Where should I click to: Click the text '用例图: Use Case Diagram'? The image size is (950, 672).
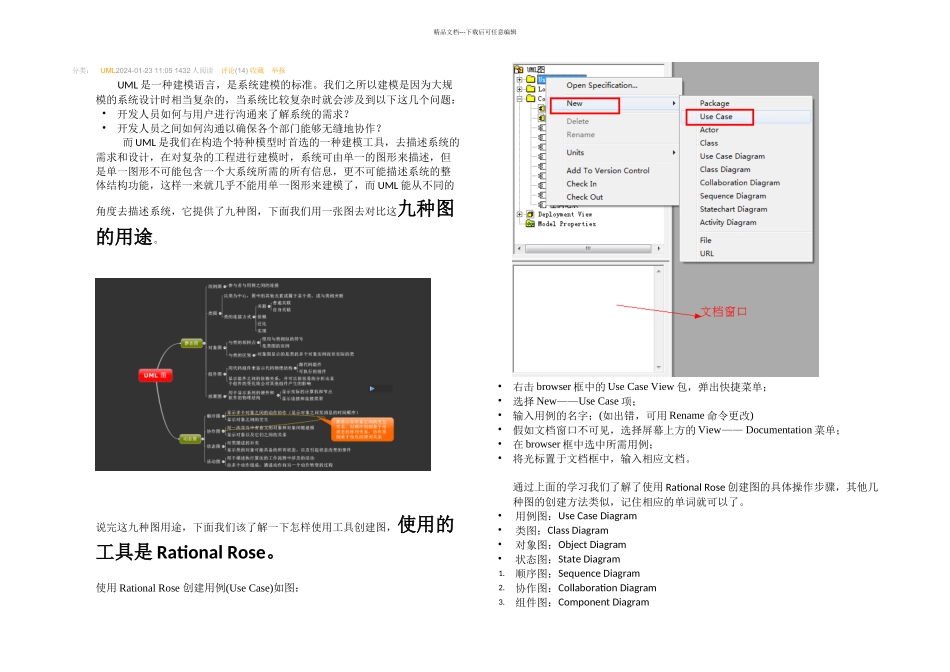pyautogui.click(x=576, y=516)
